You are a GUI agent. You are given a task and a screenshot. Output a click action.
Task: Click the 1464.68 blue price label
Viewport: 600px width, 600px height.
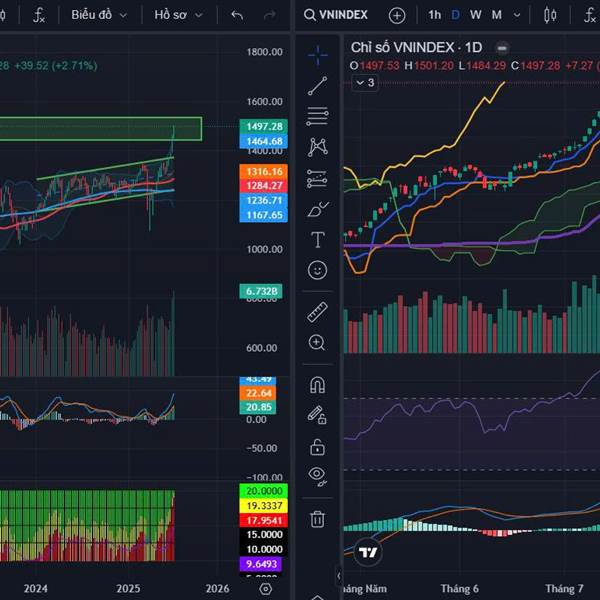264,141
